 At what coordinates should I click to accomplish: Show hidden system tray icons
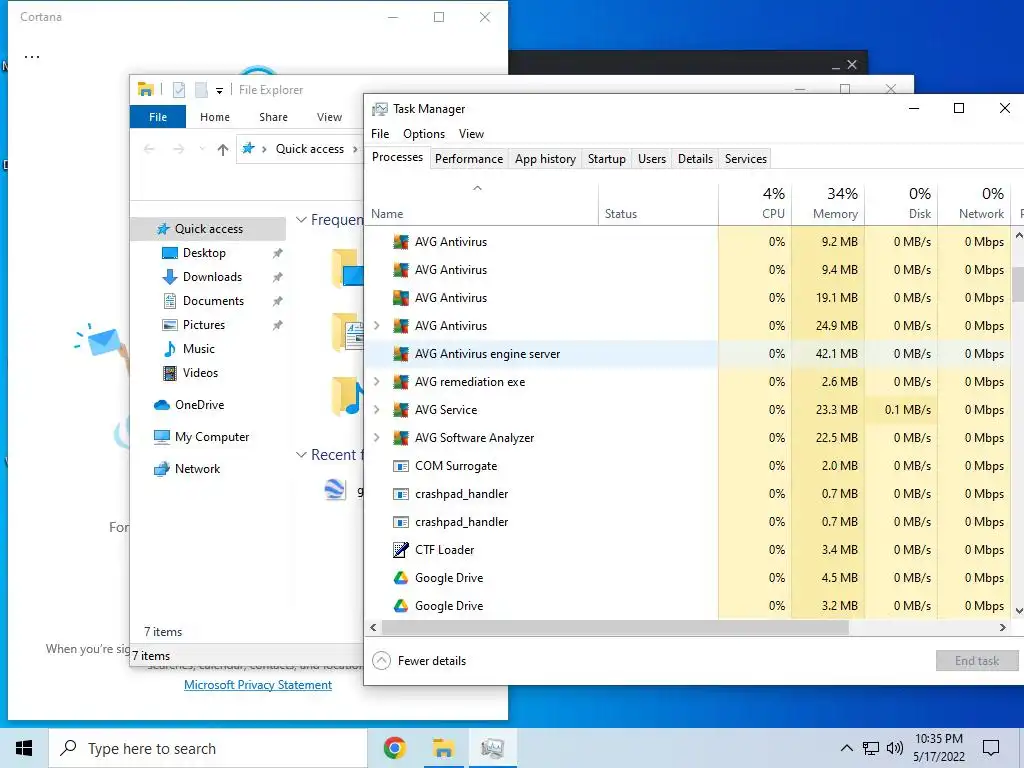click(x=846, y=748)
